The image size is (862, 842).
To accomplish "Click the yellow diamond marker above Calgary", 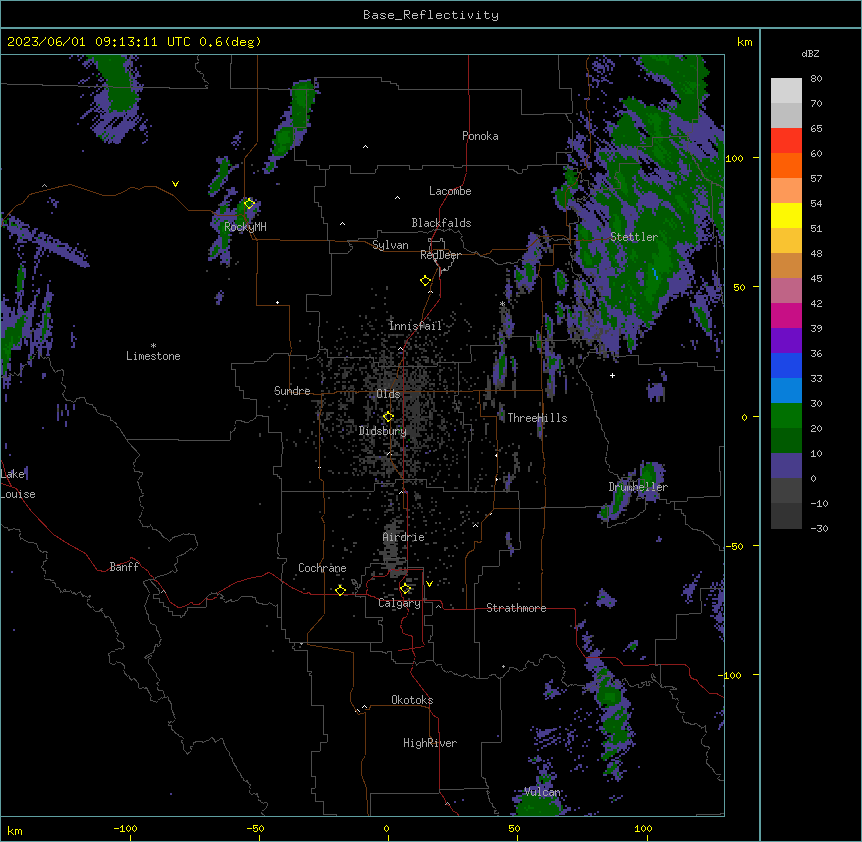I will 405,589.
